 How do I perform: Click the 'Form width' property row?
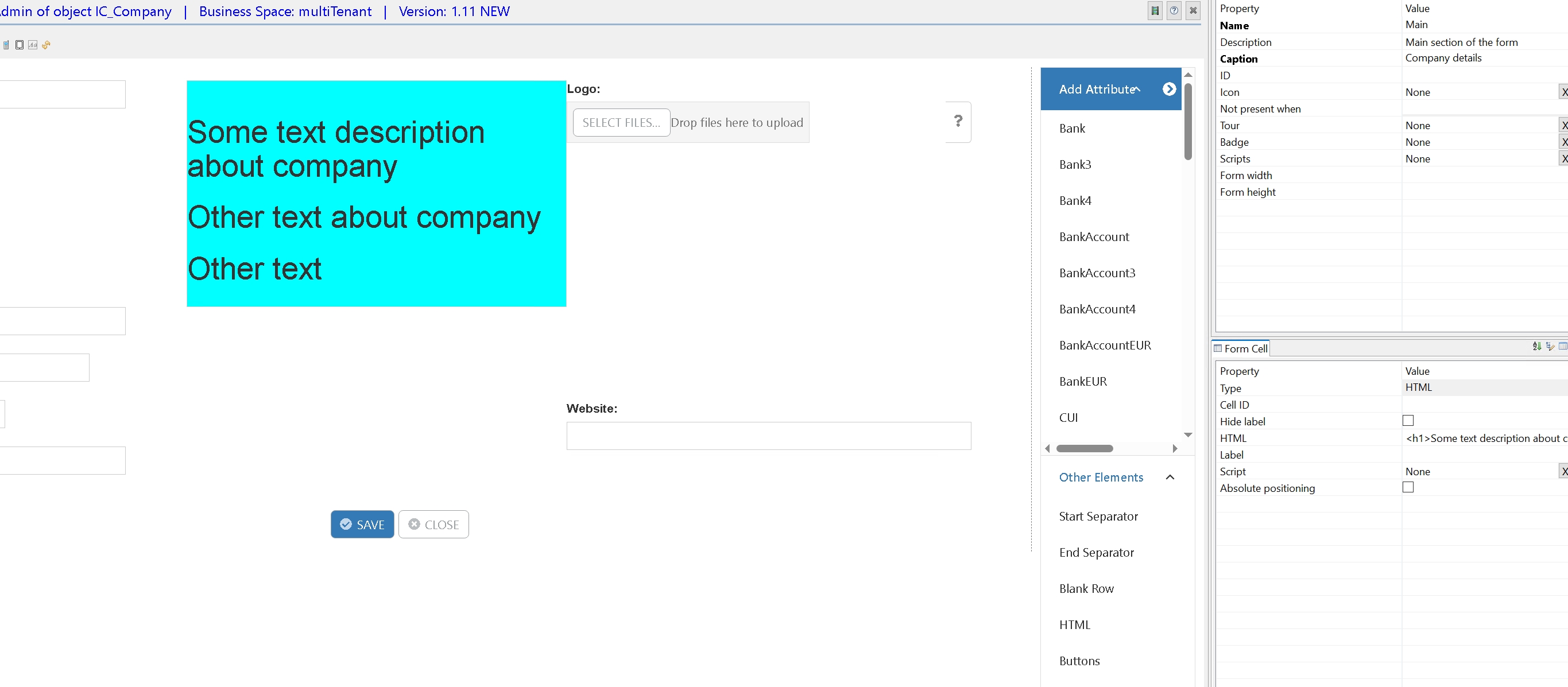click(x=1392, y=175)
